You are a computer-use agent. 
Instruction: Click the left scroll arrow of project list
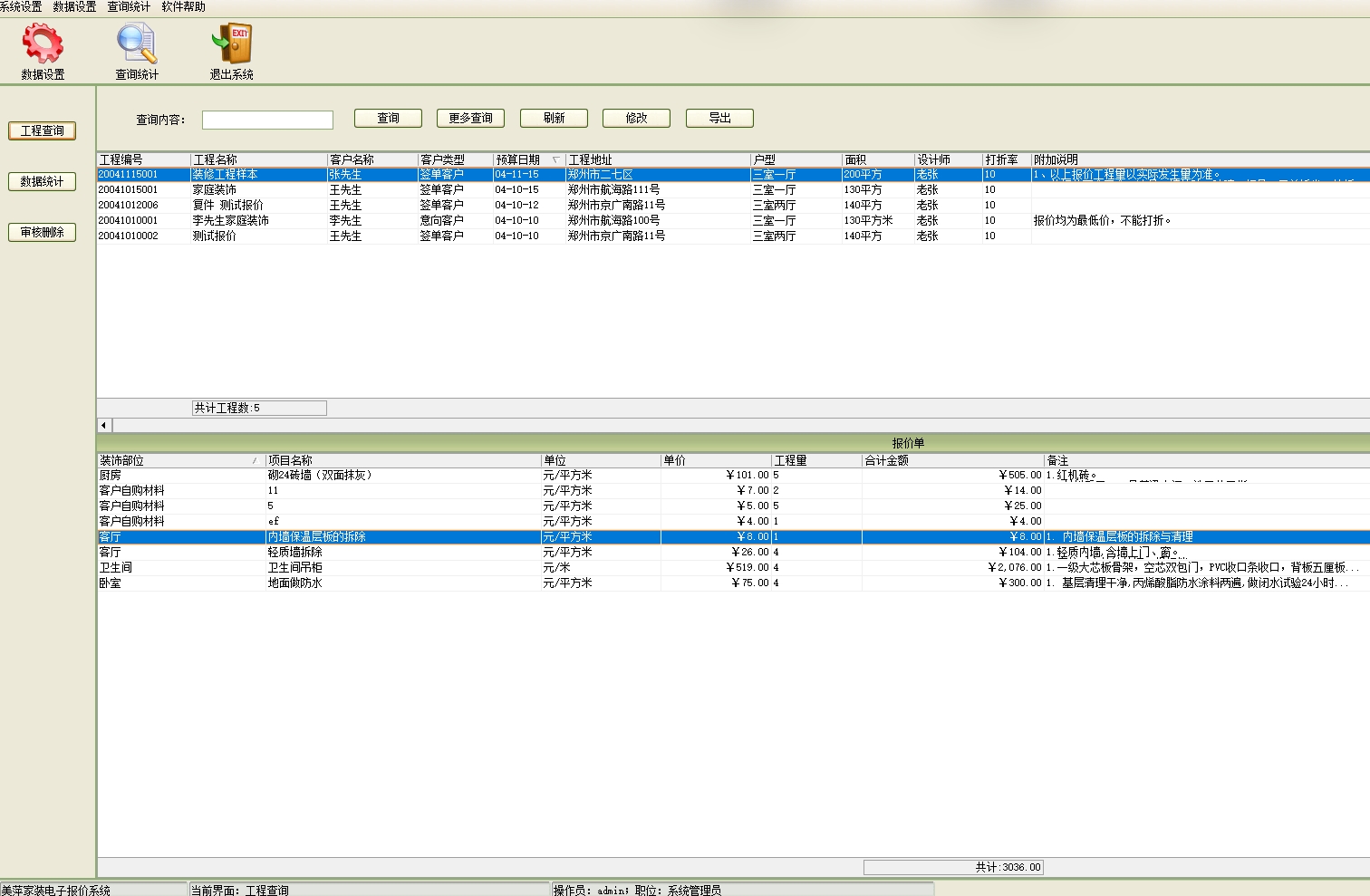104,425
